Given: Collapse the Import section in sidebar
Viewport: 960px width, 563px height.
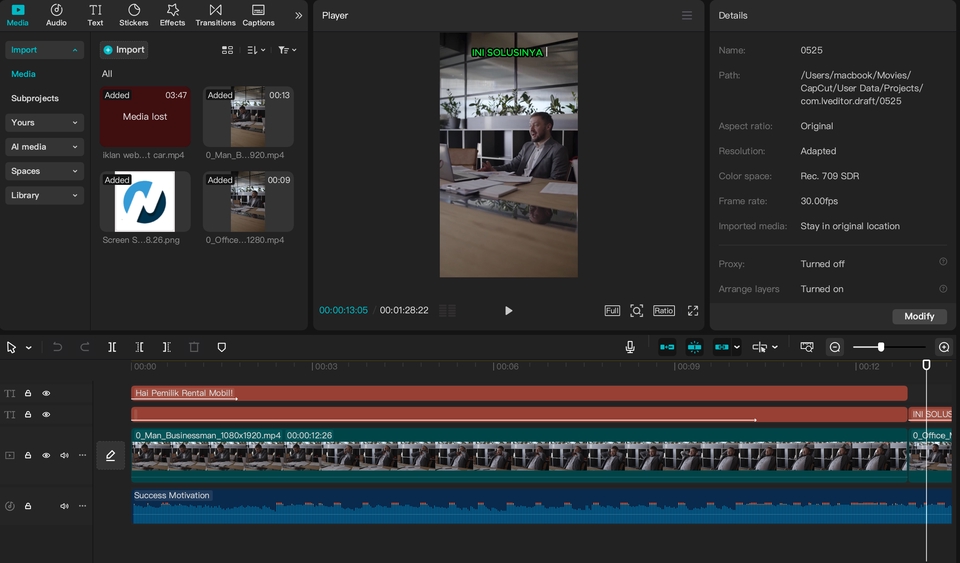Looking at the screenshot, I should pos(44,50).
